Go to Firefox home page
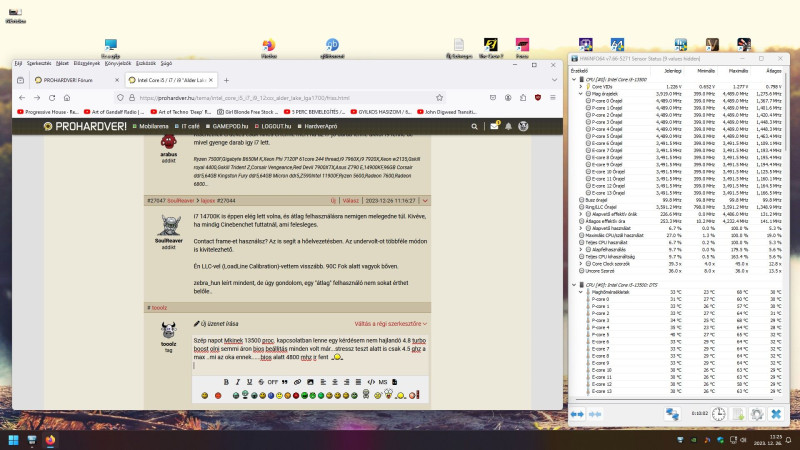The image size is (800, 450). click(x=67, y=97)
